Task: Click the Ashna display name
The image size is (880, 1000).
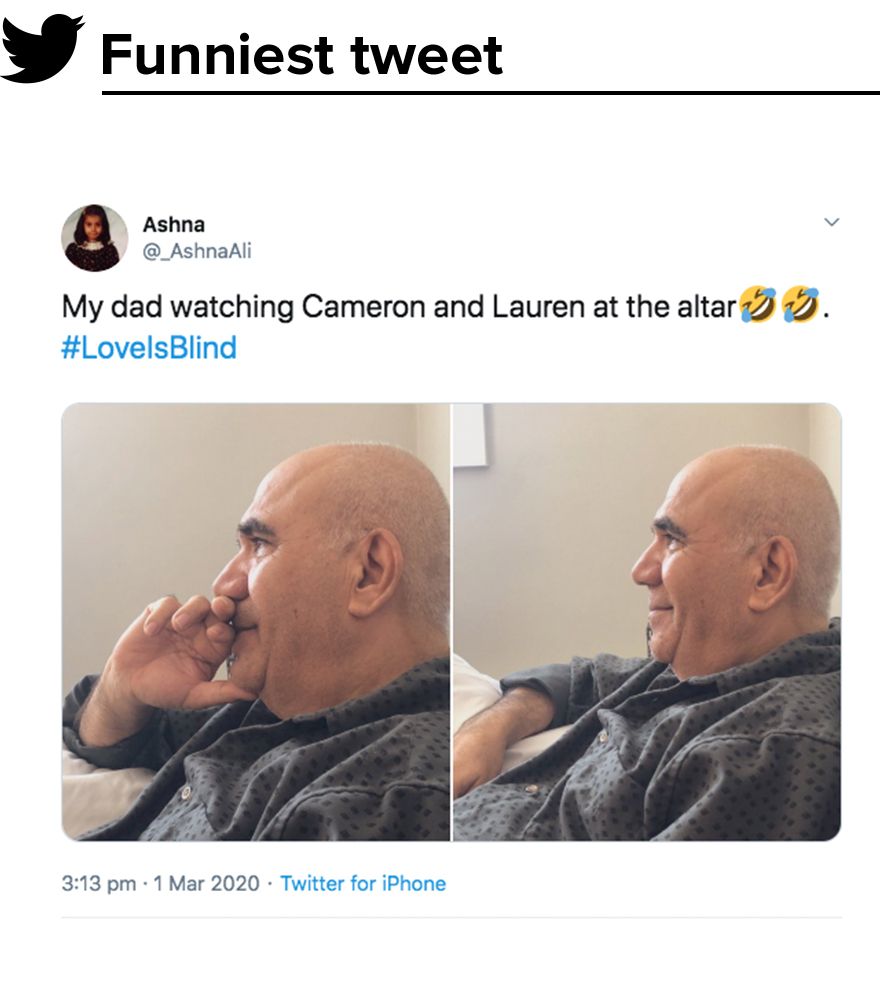Action: coord(173,224)
